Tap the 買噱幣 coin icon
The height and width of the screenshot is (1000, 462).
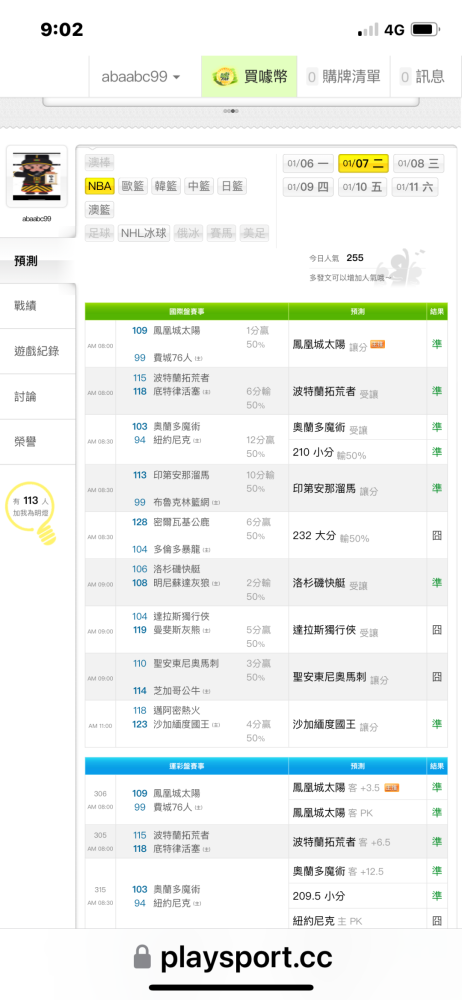tap(223, 77)
